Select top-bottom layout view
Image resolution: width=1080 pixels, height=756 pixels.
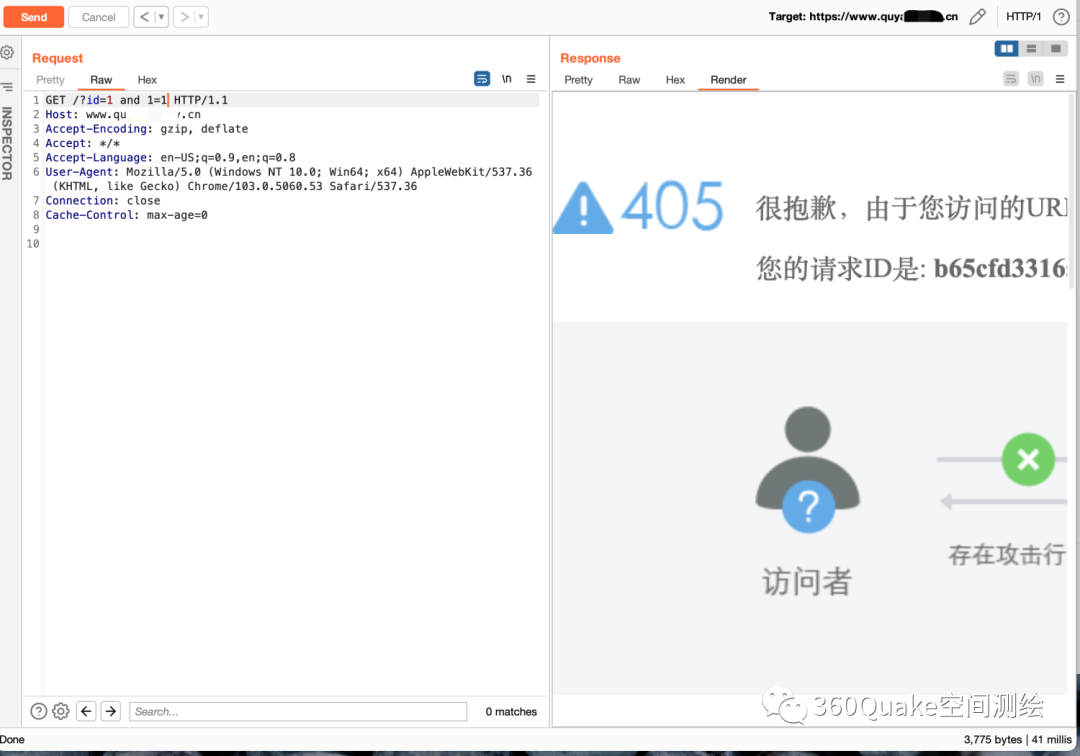pos(1031,49)
